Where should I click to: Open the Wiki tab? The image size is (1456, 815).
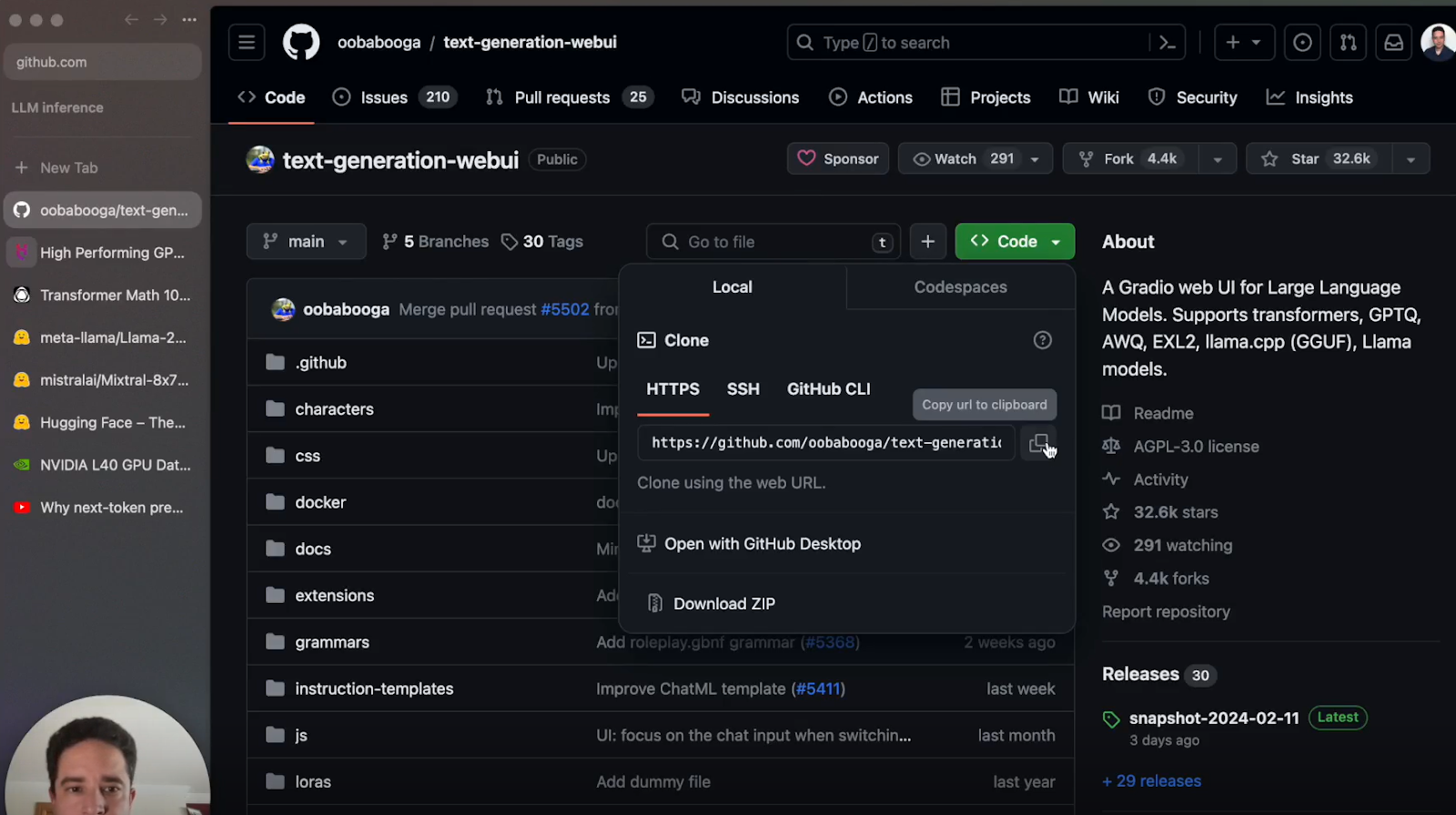point(1089,97)
